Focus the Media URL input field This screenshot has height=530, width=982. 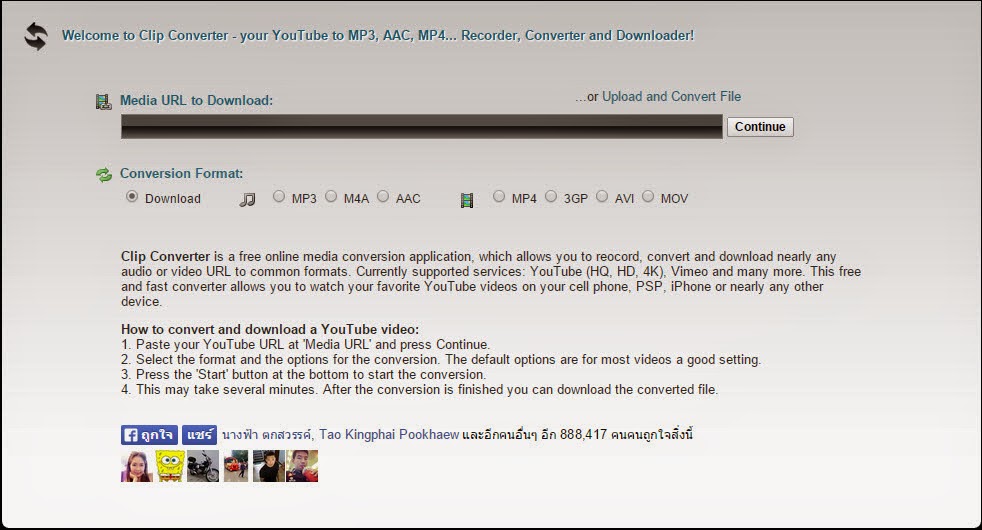421,127
